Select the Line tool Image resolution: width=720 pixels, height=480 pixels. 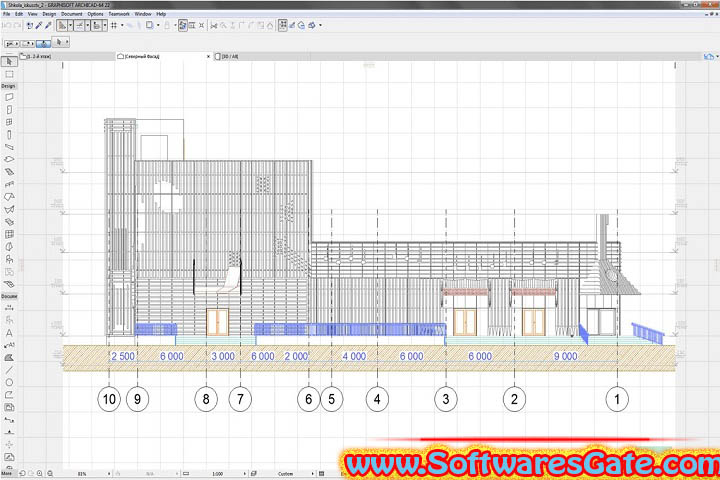pos(9,370)
